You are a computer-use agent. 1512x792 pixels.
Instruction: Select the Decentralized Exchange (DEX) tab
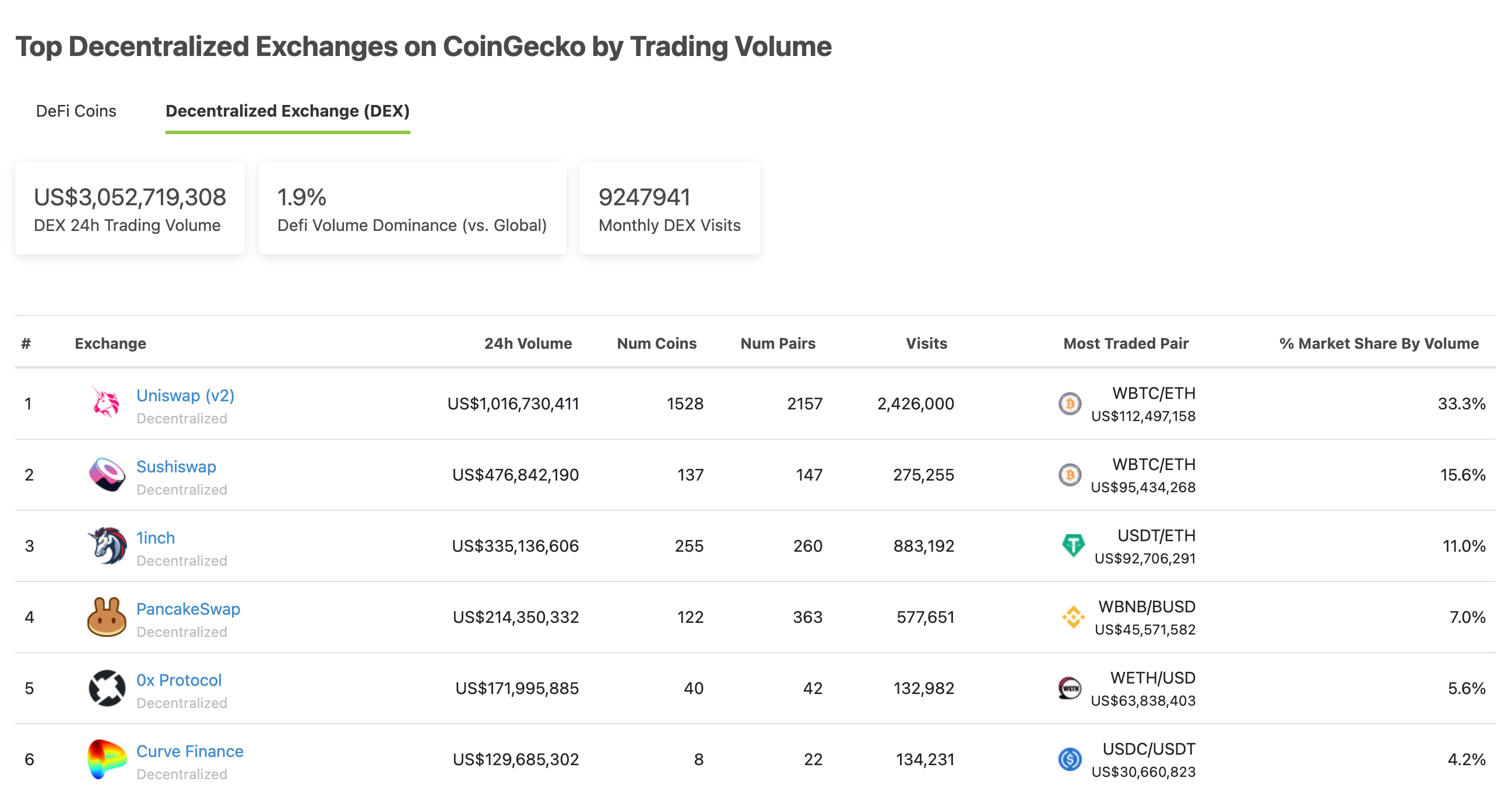[x=287, y=111]
